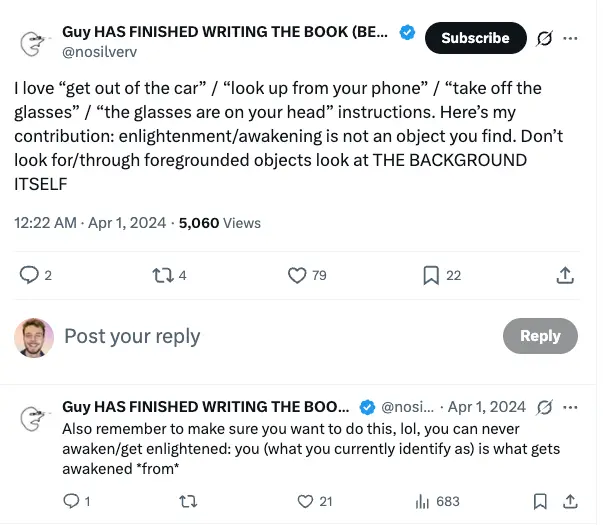The height and width of the screenshot is (525, 603).
Task: Open the 12:22 AM Apr 1, 2024 timestamp
Action: (90, 223)
